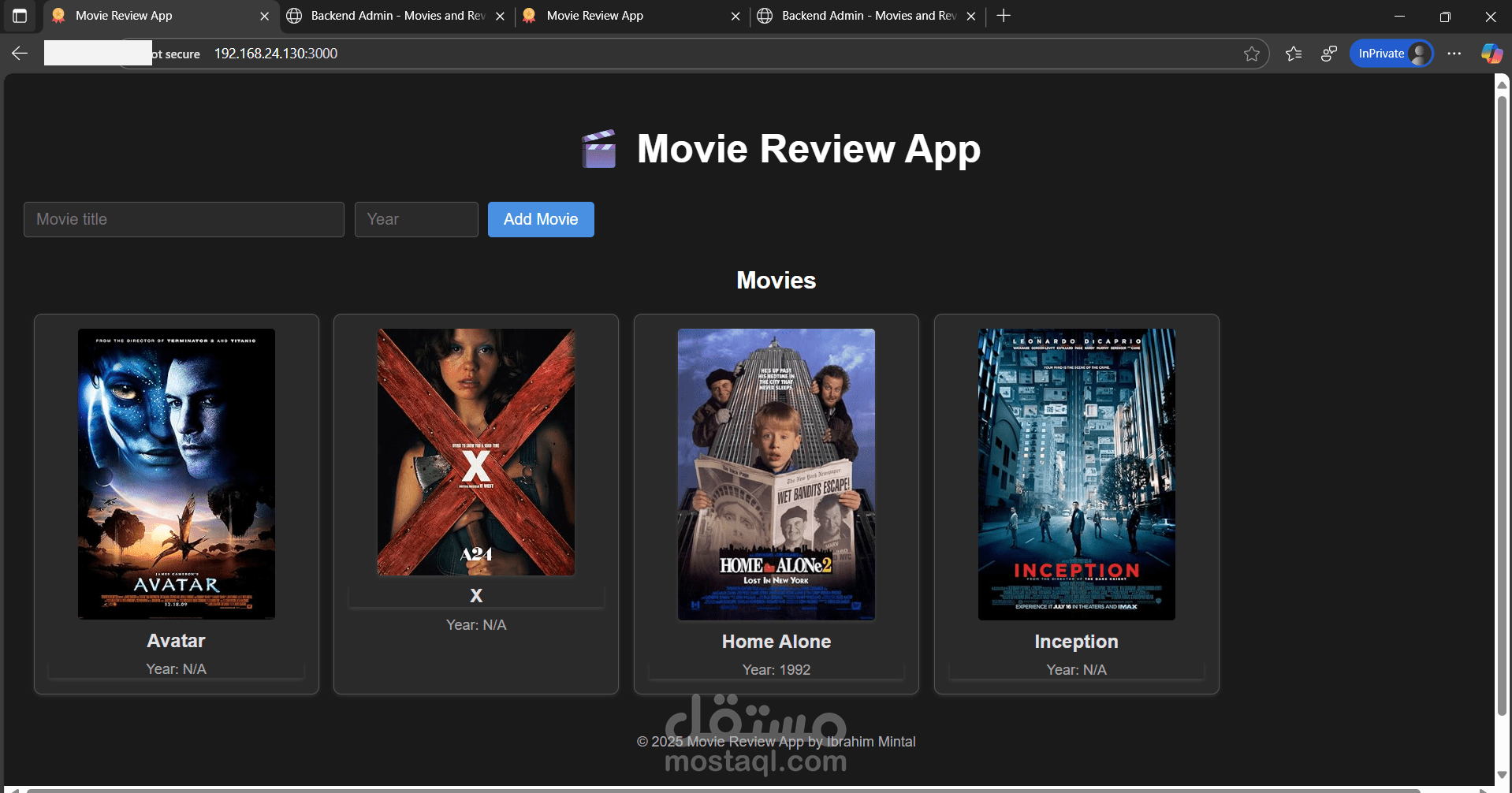Add this page to favorites star
Screen dimensions: 1512x793
[1251, 54]
